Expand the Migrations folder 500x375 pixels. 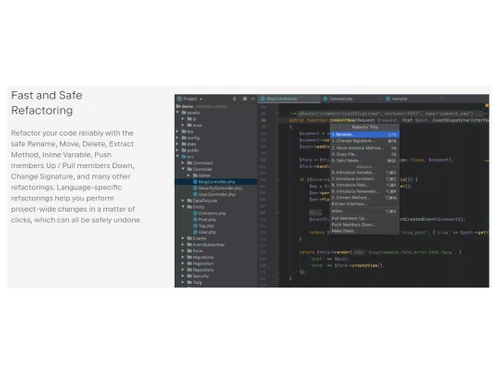point(183,257)
